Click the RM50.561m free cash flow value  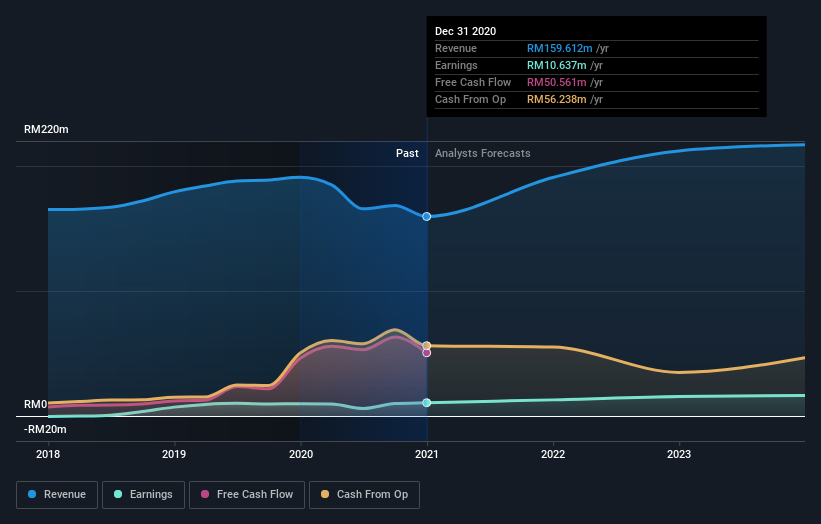(x=557, y=83)
